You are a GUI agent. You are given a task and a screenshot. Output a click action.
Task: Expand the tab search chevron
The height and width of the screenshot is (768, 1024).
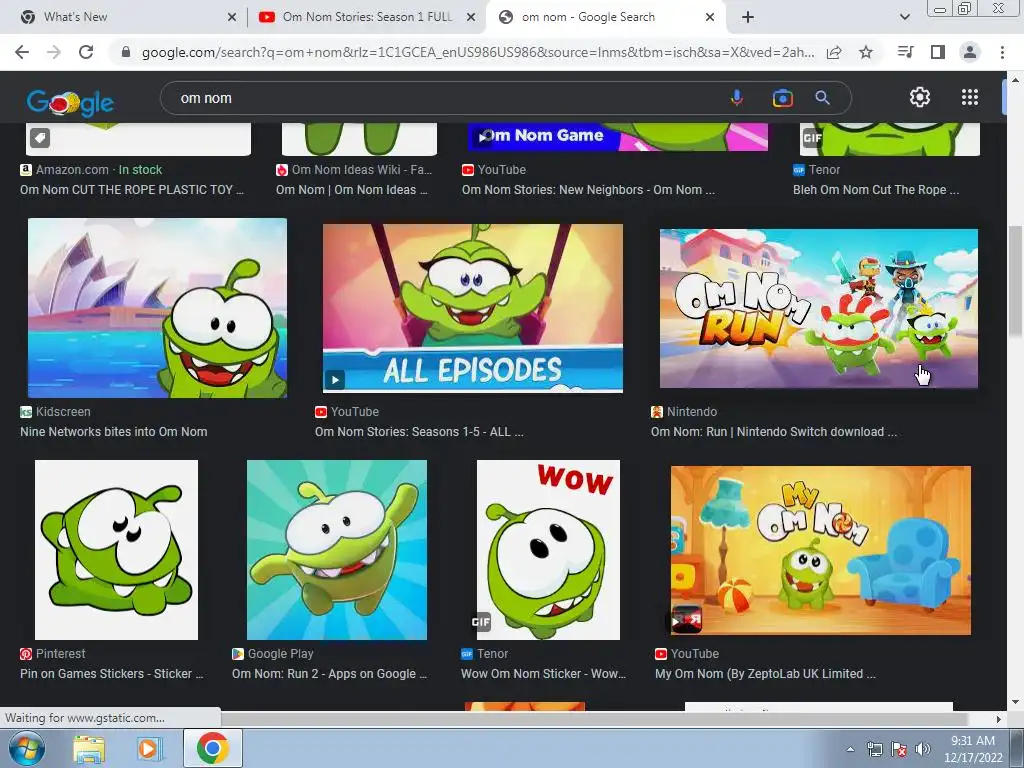904,17
